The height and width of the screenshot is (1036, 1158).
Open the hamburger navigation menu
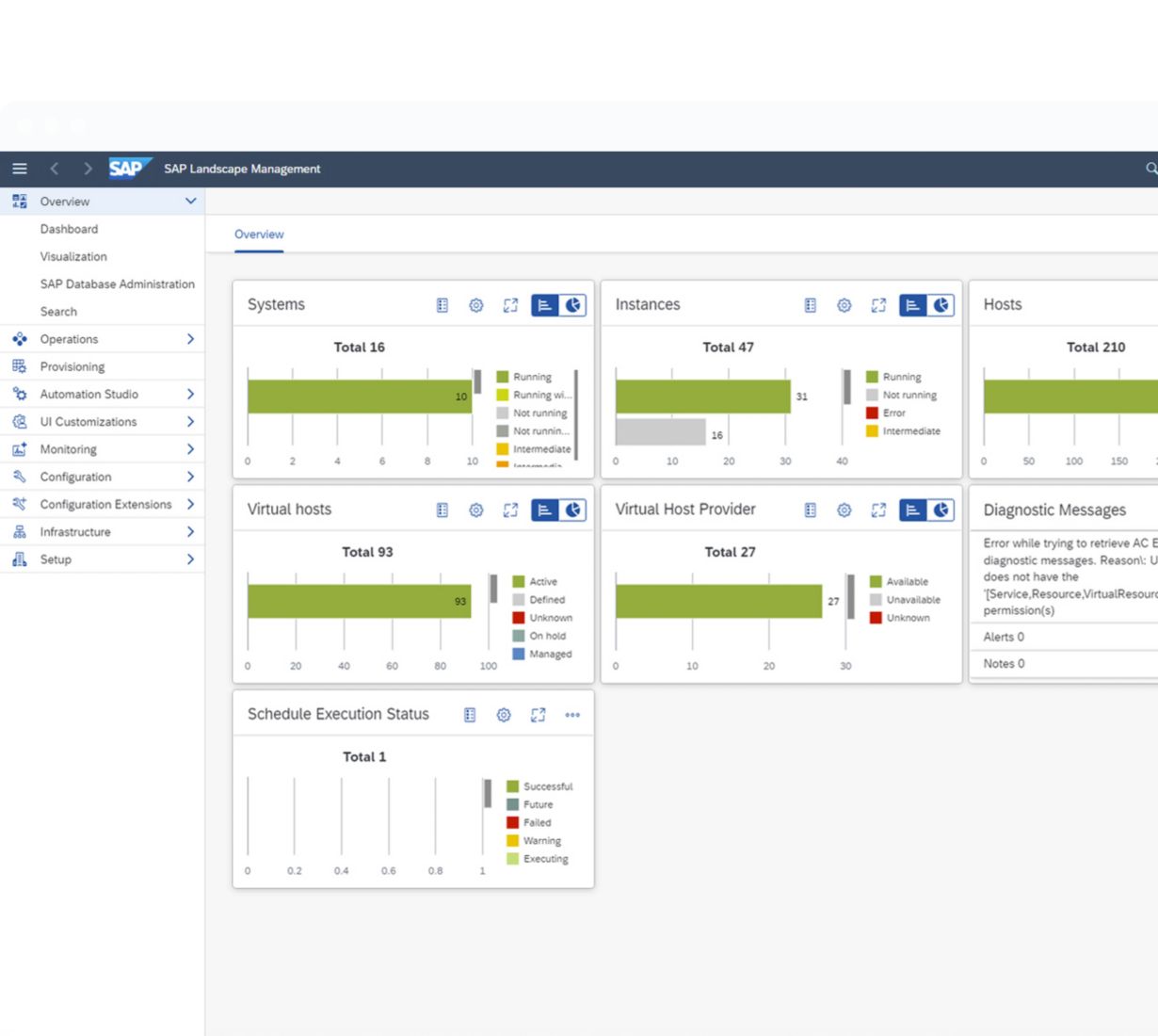click(x=19, y=169)
